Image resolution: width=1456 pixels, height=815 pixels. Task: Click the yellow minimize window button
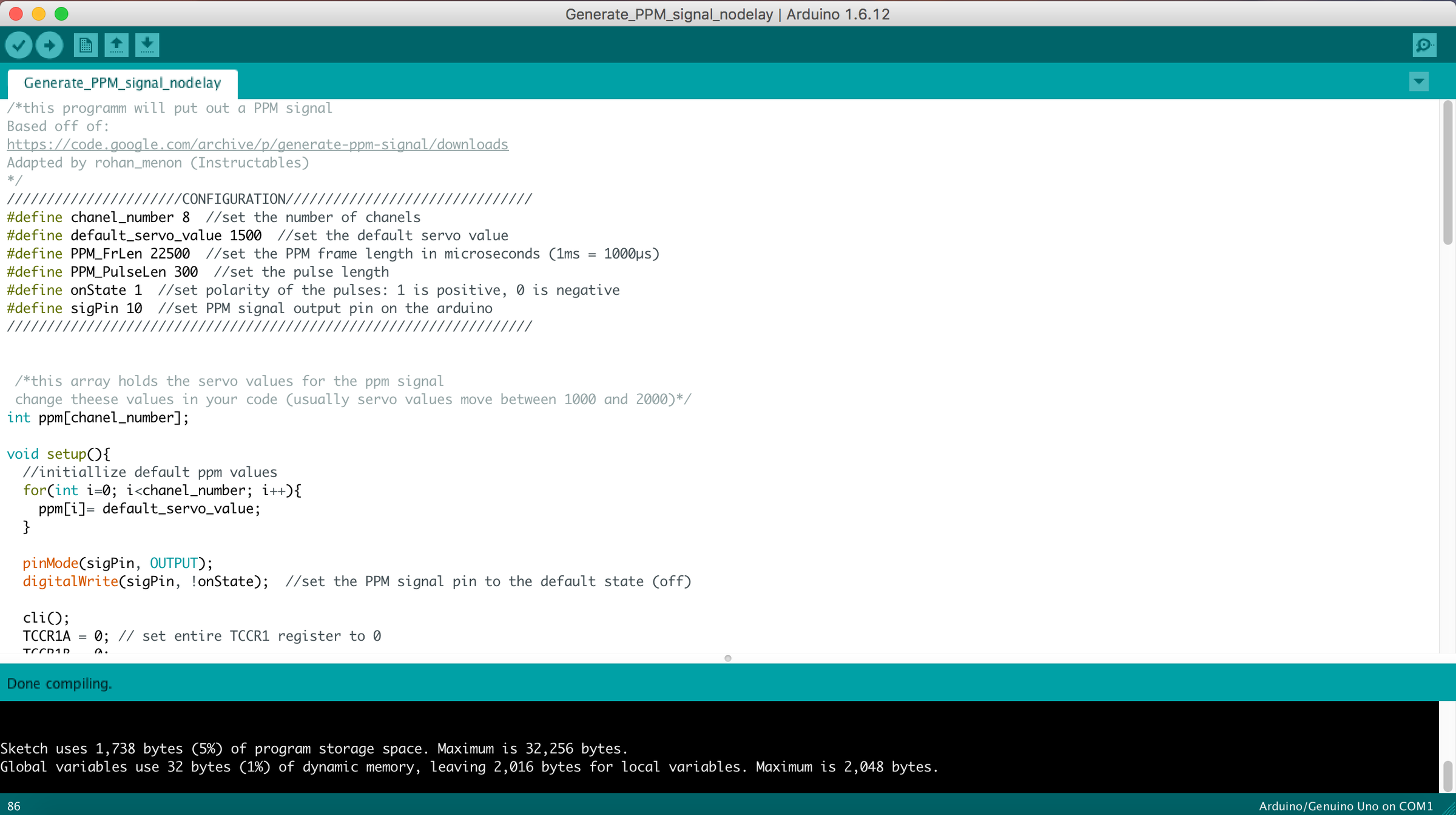tap(39, 13)
